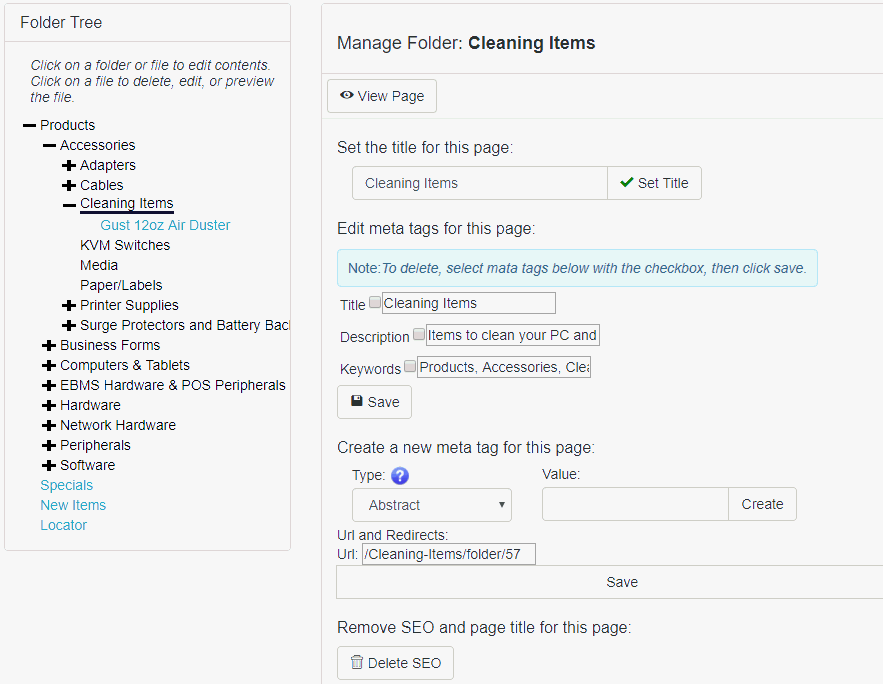Tick the Title meta tag checkbox
The image size is (883, 684).
[375, 302]
